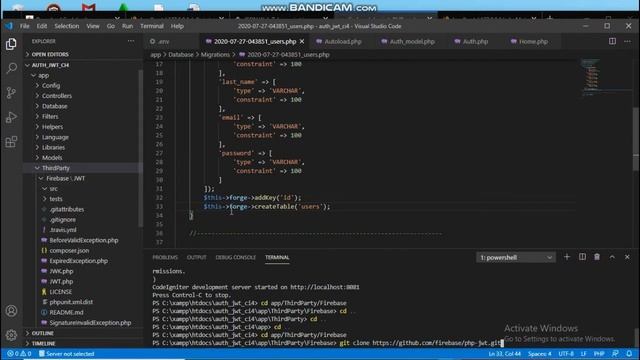Expand the Controllers folder

[x=57, y=96]
